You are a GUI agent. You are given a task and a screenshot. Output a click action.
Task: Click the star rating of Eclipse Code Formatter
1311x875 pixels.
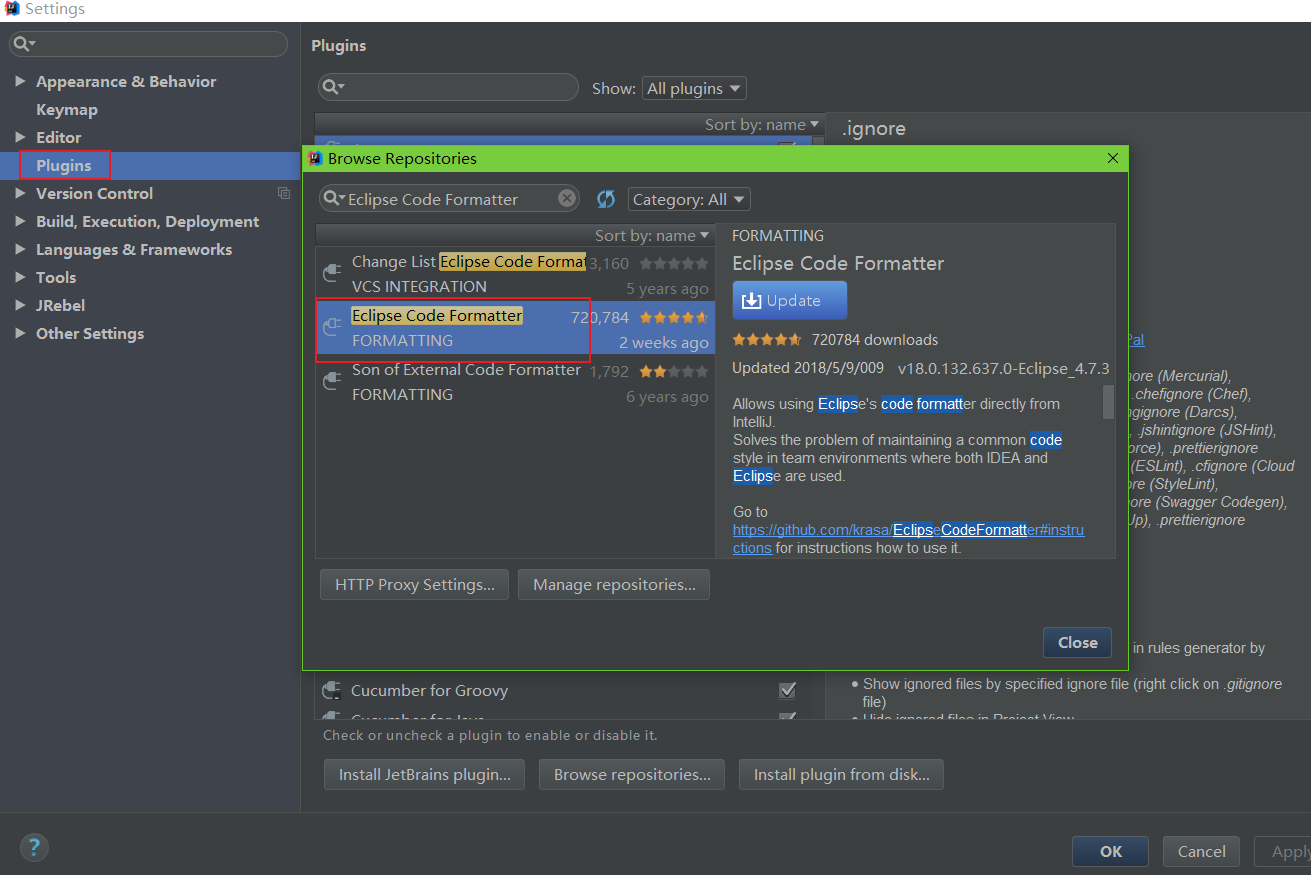674,317
